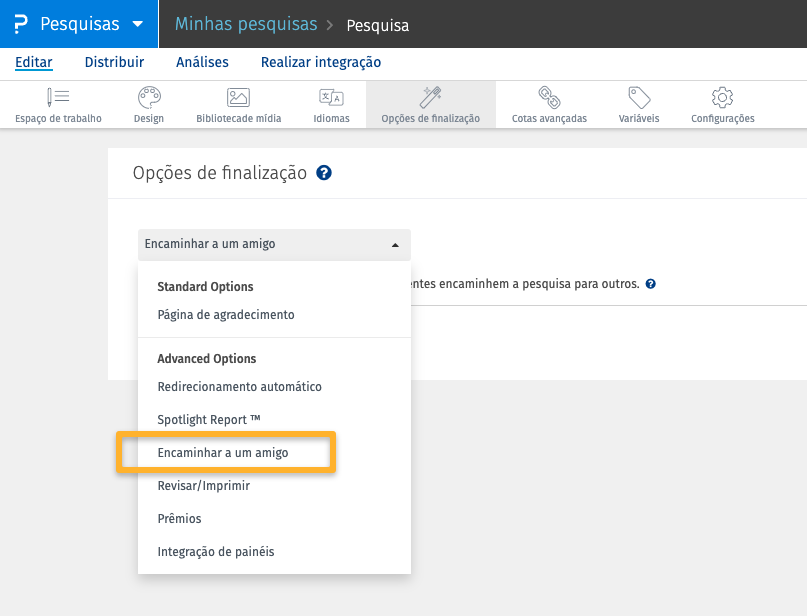This screenshot has width=807, height=616.
Task: Open the Cotas avançadas icon
Action: coord(549,98)
